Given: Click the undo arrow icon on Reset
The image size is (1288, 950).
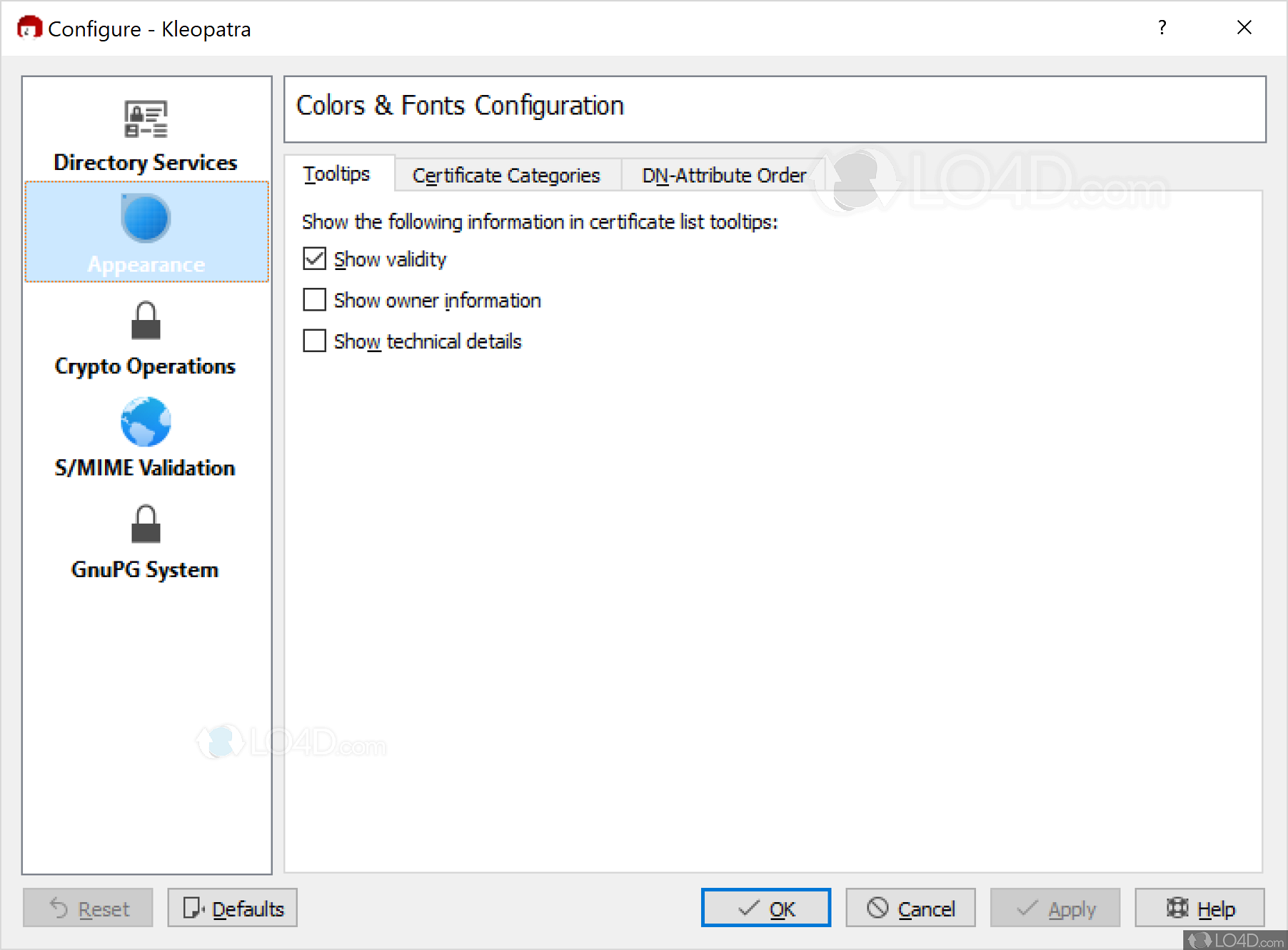Looking at the screenshot, I should click(x=58, y=908).
